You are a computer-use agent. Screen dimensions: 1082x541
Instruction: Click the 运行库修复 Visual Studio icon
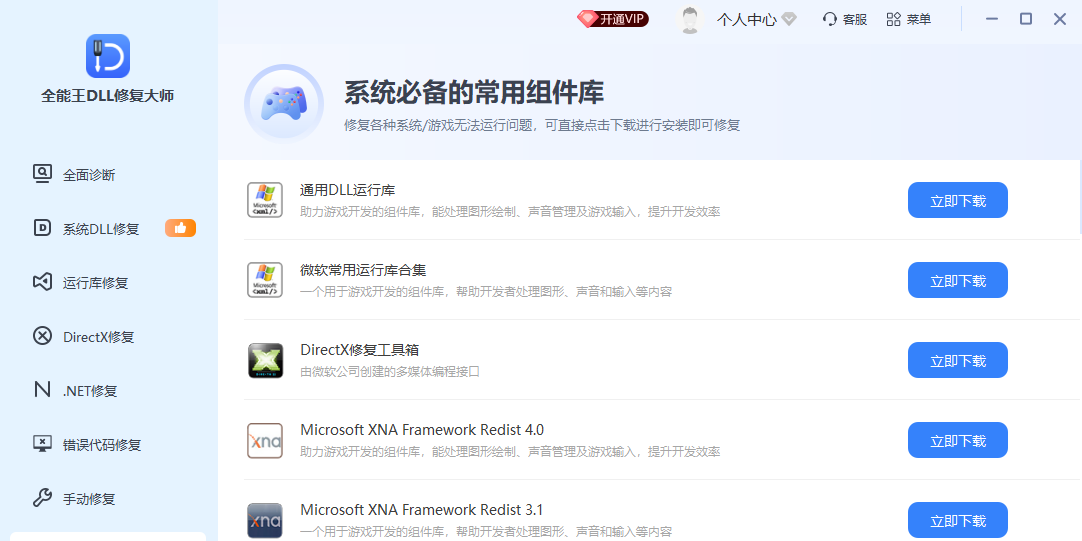coord(42,282)
